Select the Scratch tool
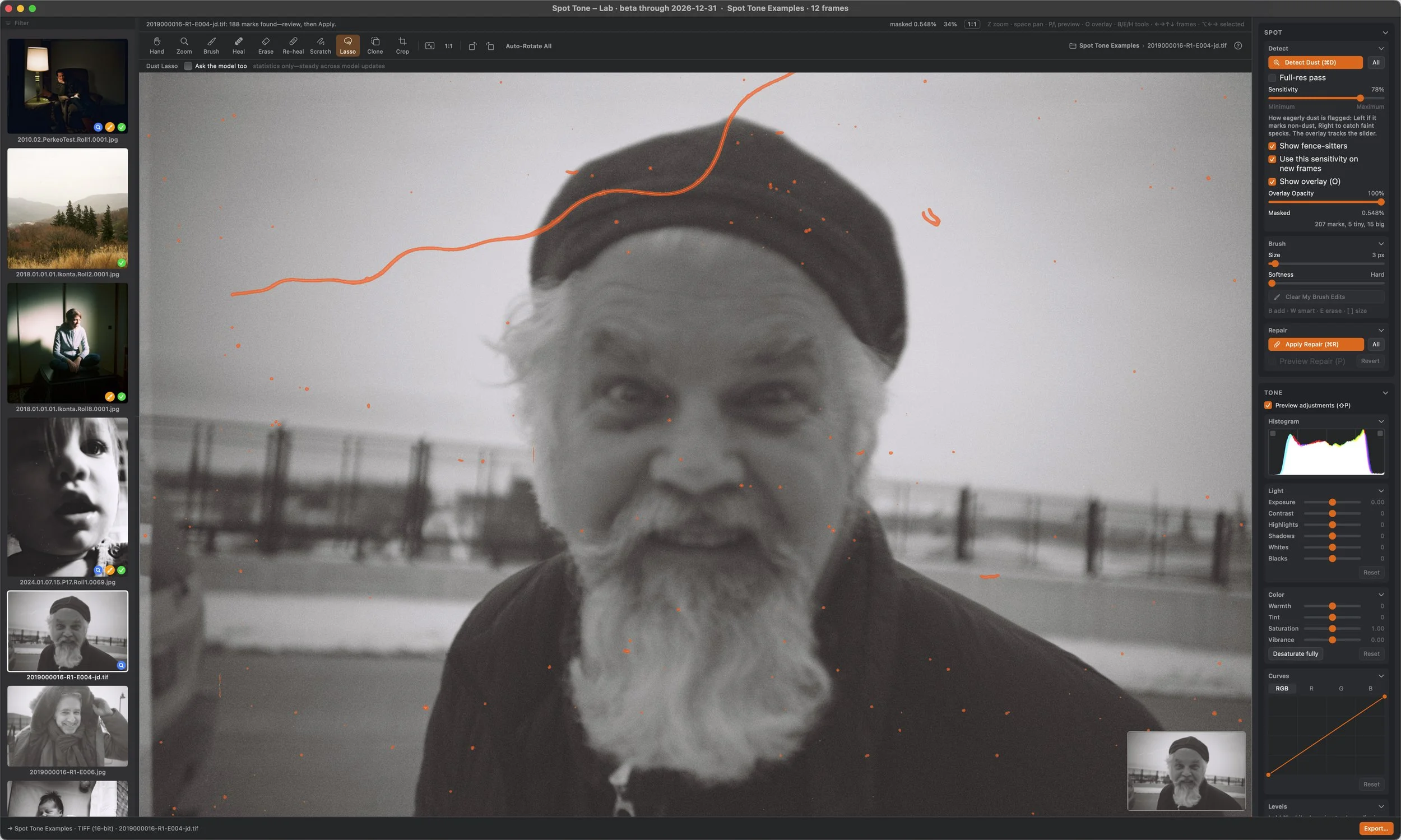The width and height of the screenshot is (1401, 840). click(x=321, y=46)
